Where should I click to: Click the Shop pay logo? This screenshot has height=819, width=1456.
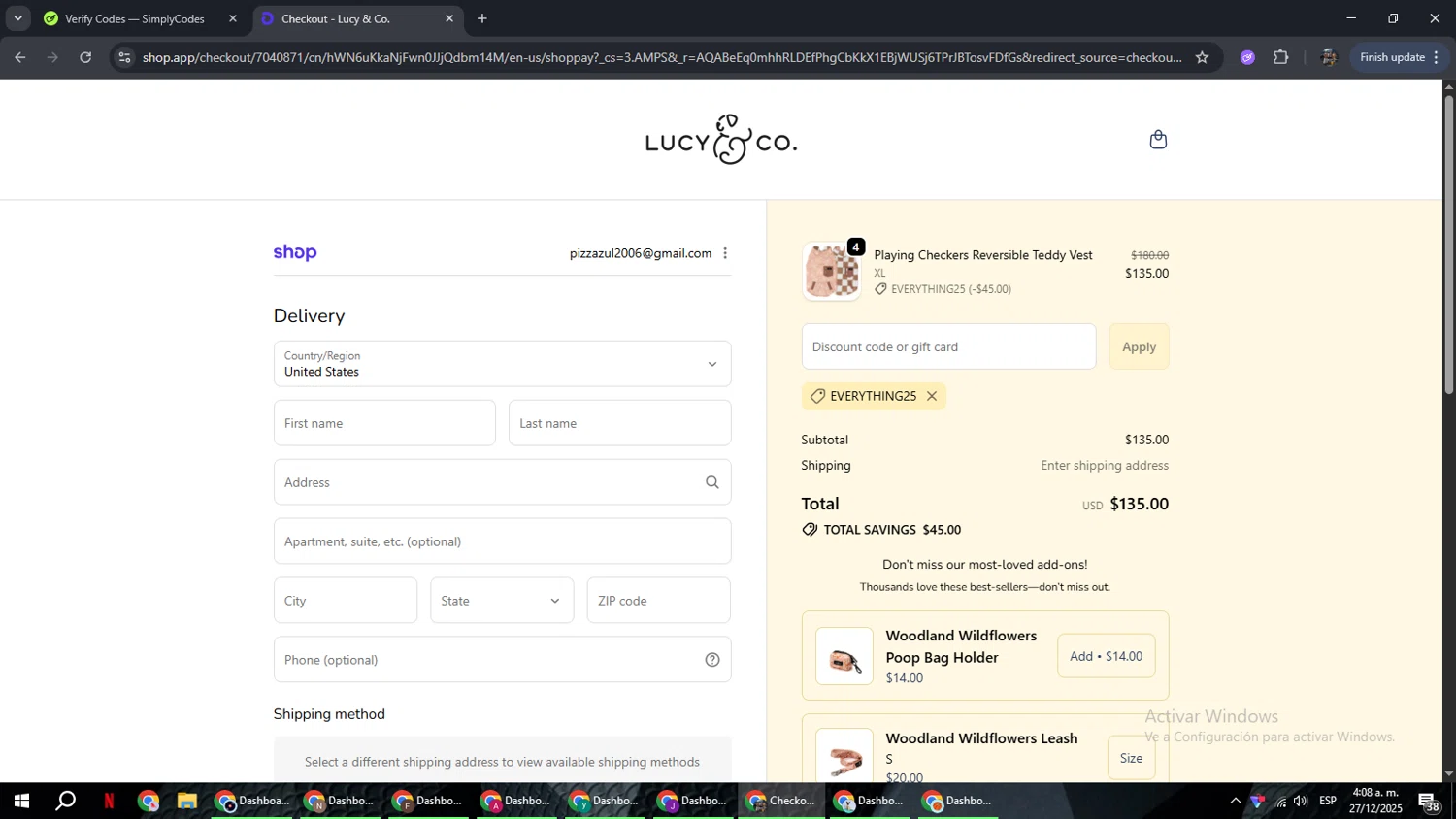pyautogui.click(x=295, y=252)
